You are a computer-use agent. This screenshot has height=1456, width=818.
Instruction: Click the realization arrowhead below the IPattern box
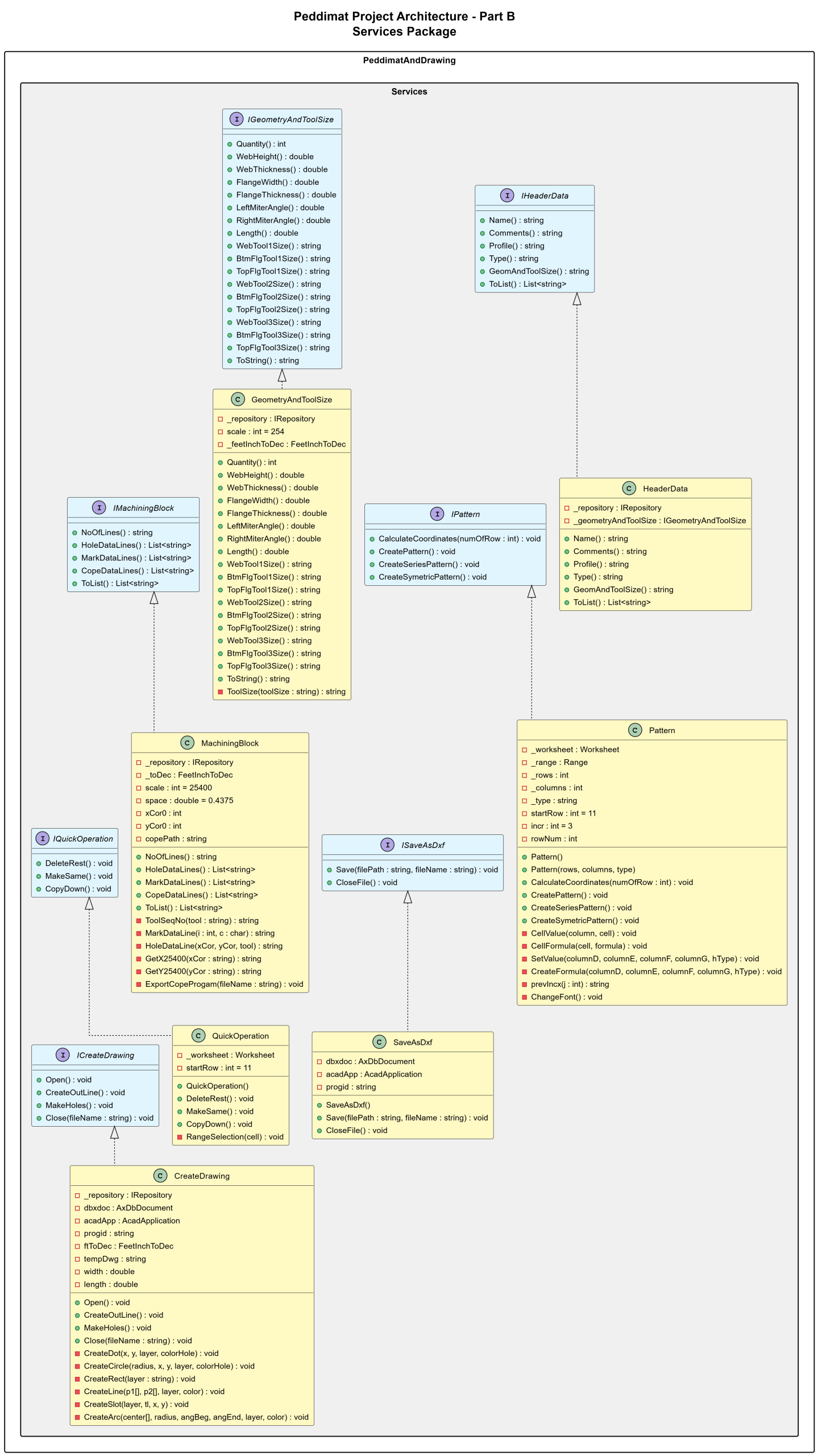coord(532,592)
